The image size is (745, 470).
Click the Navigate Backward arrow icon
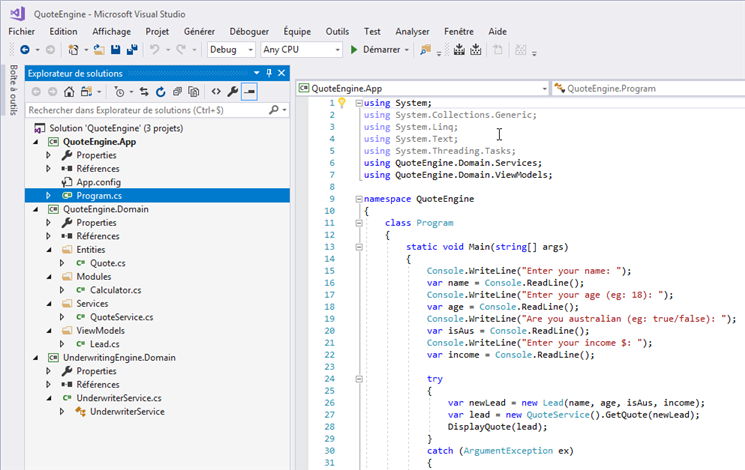point(23,49)
